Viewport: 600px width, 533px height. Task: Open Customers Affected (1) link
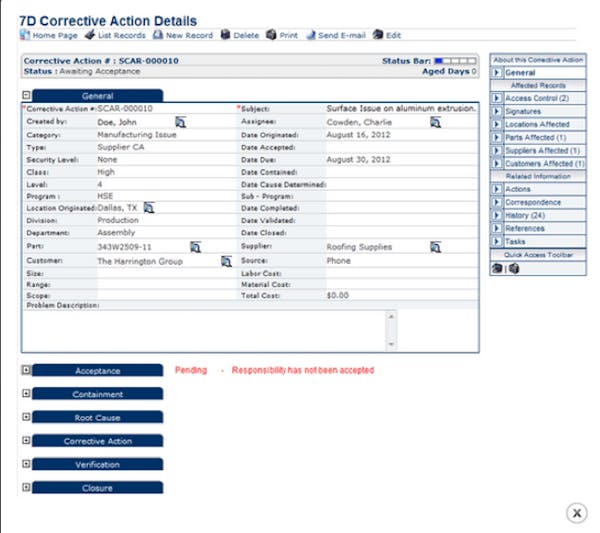coord(545,163)
